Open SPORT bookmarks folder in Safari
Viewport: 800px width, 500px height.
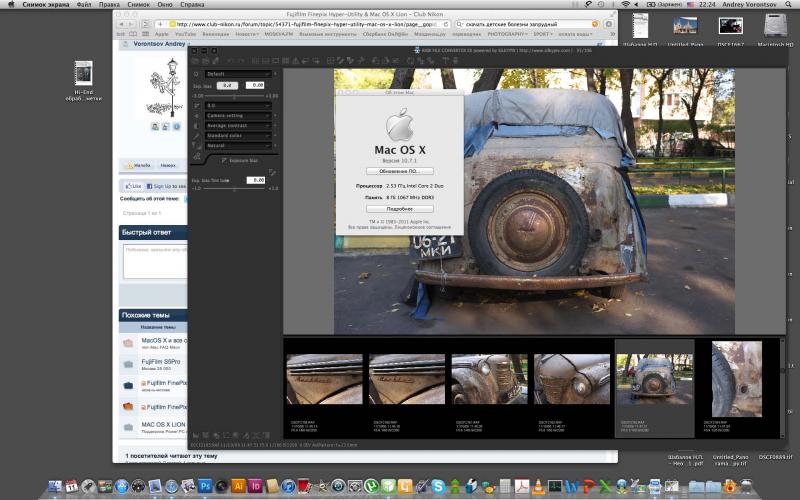coord(543,34)
